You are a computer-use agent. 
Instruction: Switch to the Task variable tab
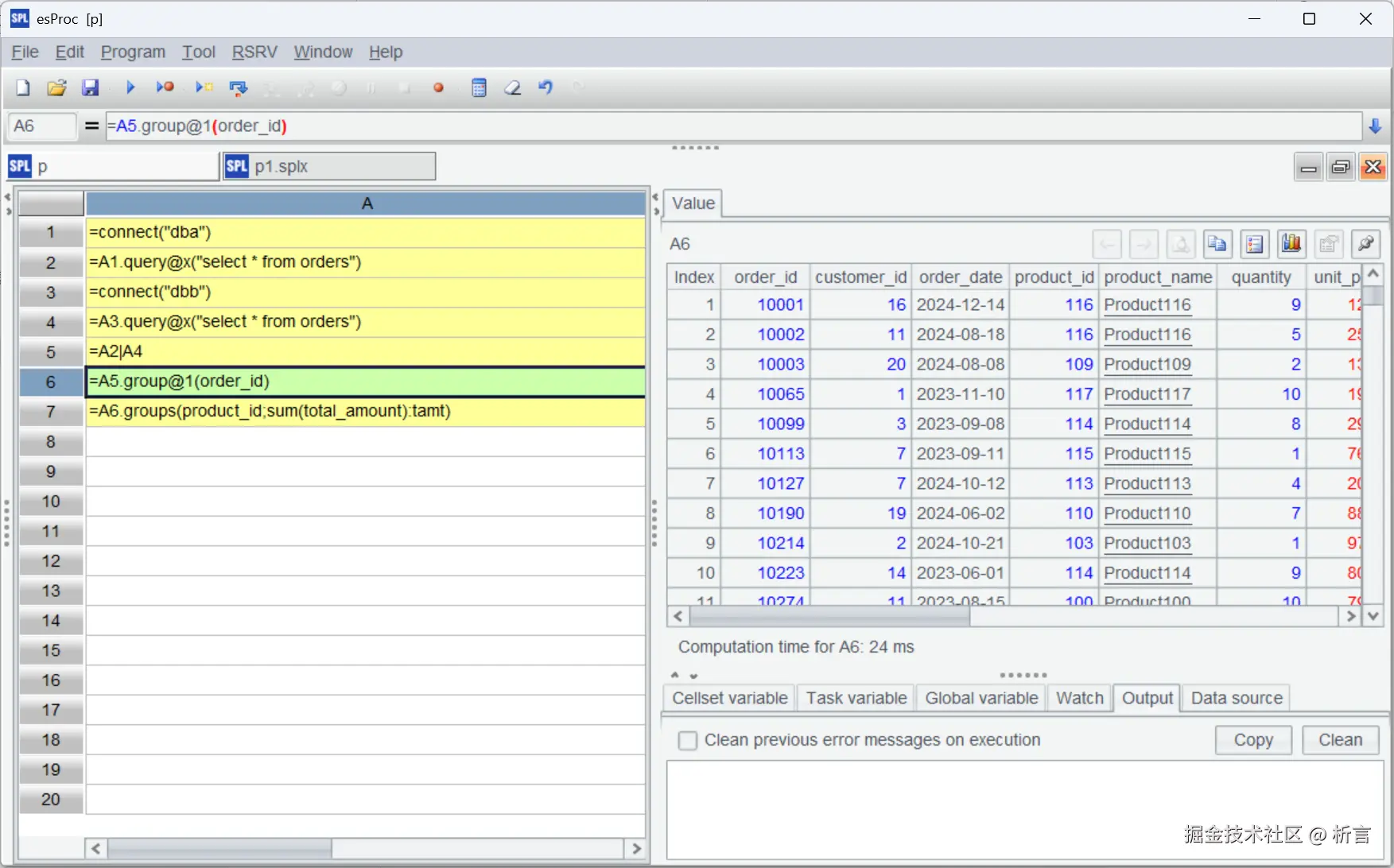(x=856, y=698)
